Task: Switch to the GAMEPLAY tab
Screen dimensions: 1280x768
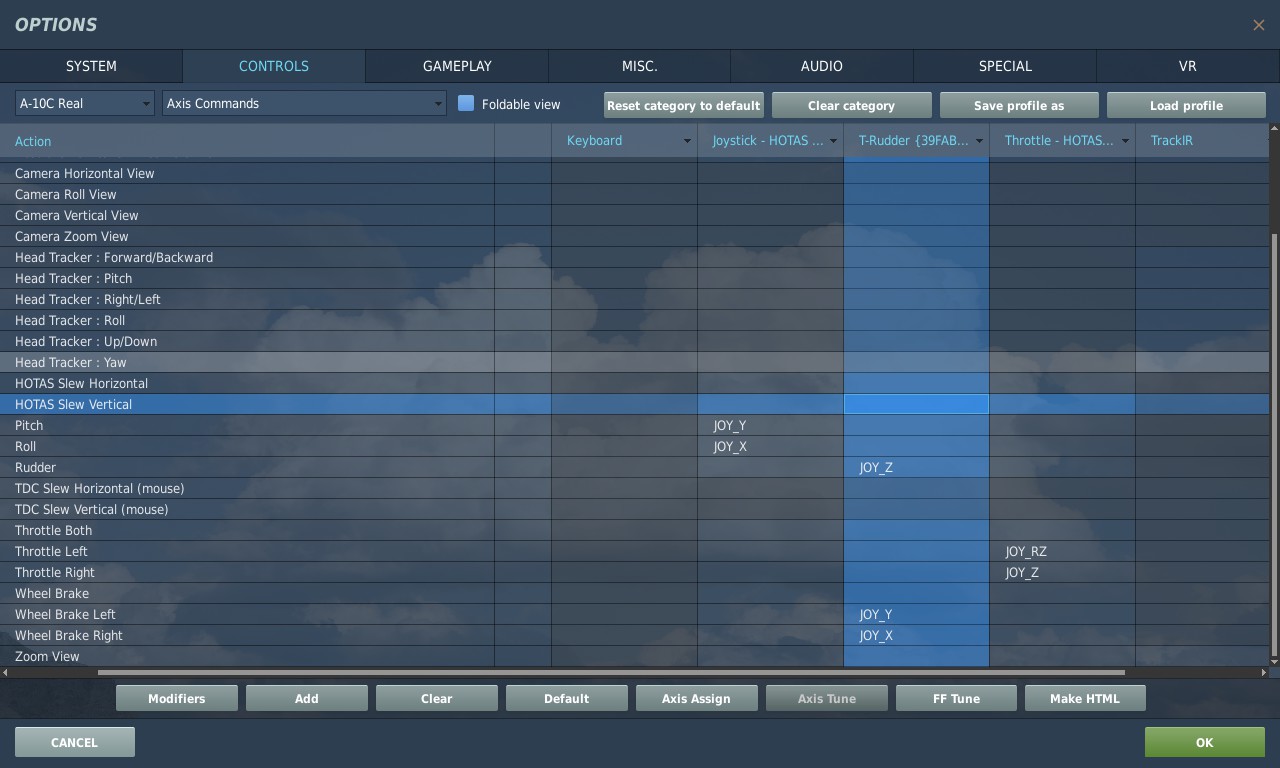Action: [x=457, y=66]
